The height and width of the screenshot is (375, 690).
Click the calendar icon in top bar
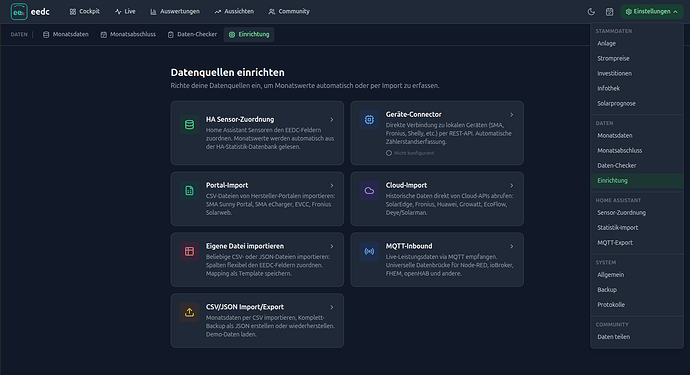(609, 12)
